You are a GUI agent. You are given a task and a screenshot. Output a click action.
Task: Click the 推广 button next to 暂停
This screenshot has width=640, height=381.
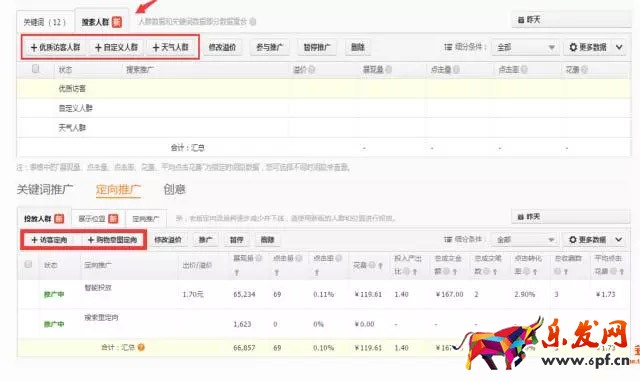point(205,240)
